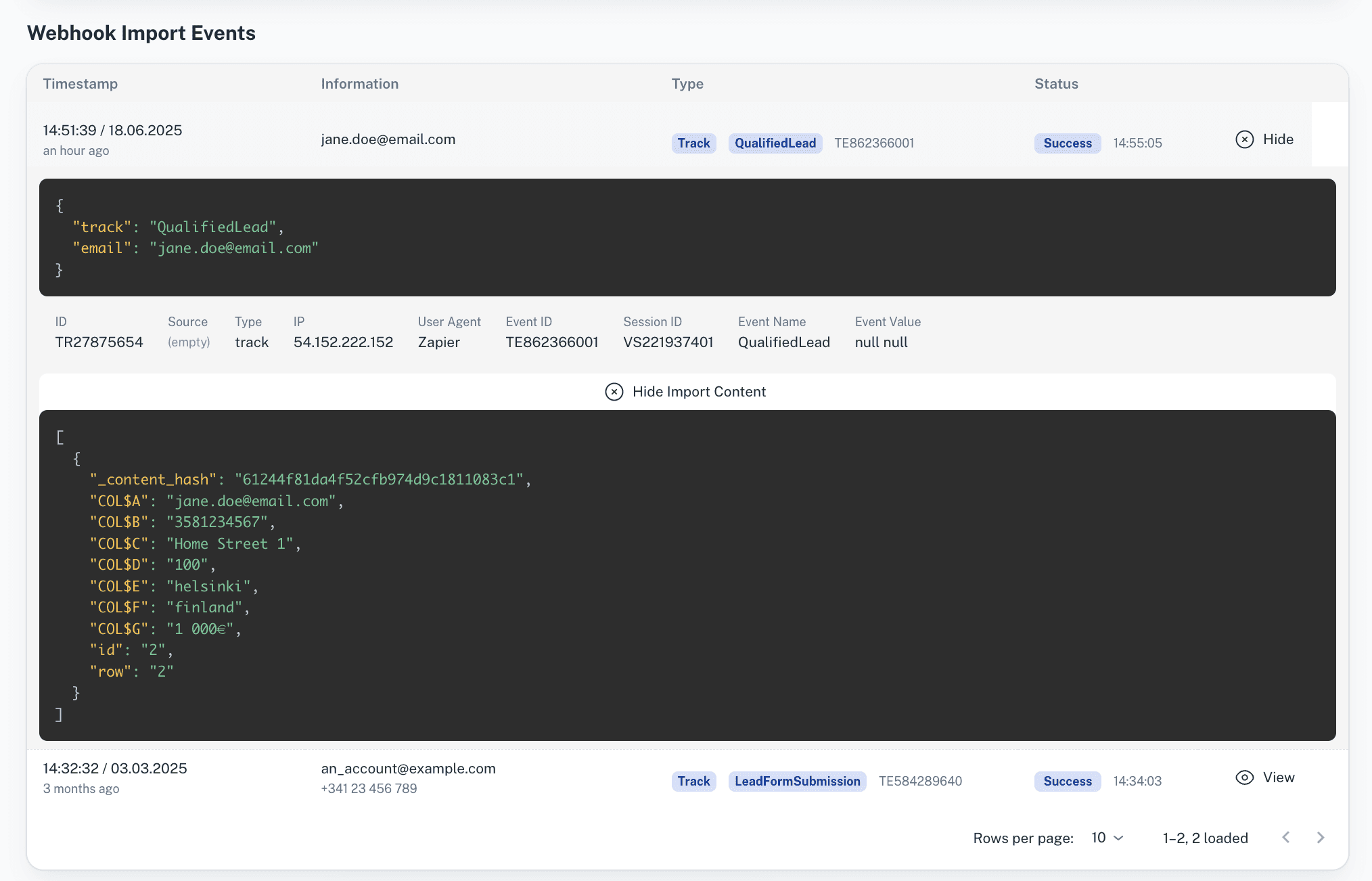Click the 3 months ago label

[x=81, y=788]
